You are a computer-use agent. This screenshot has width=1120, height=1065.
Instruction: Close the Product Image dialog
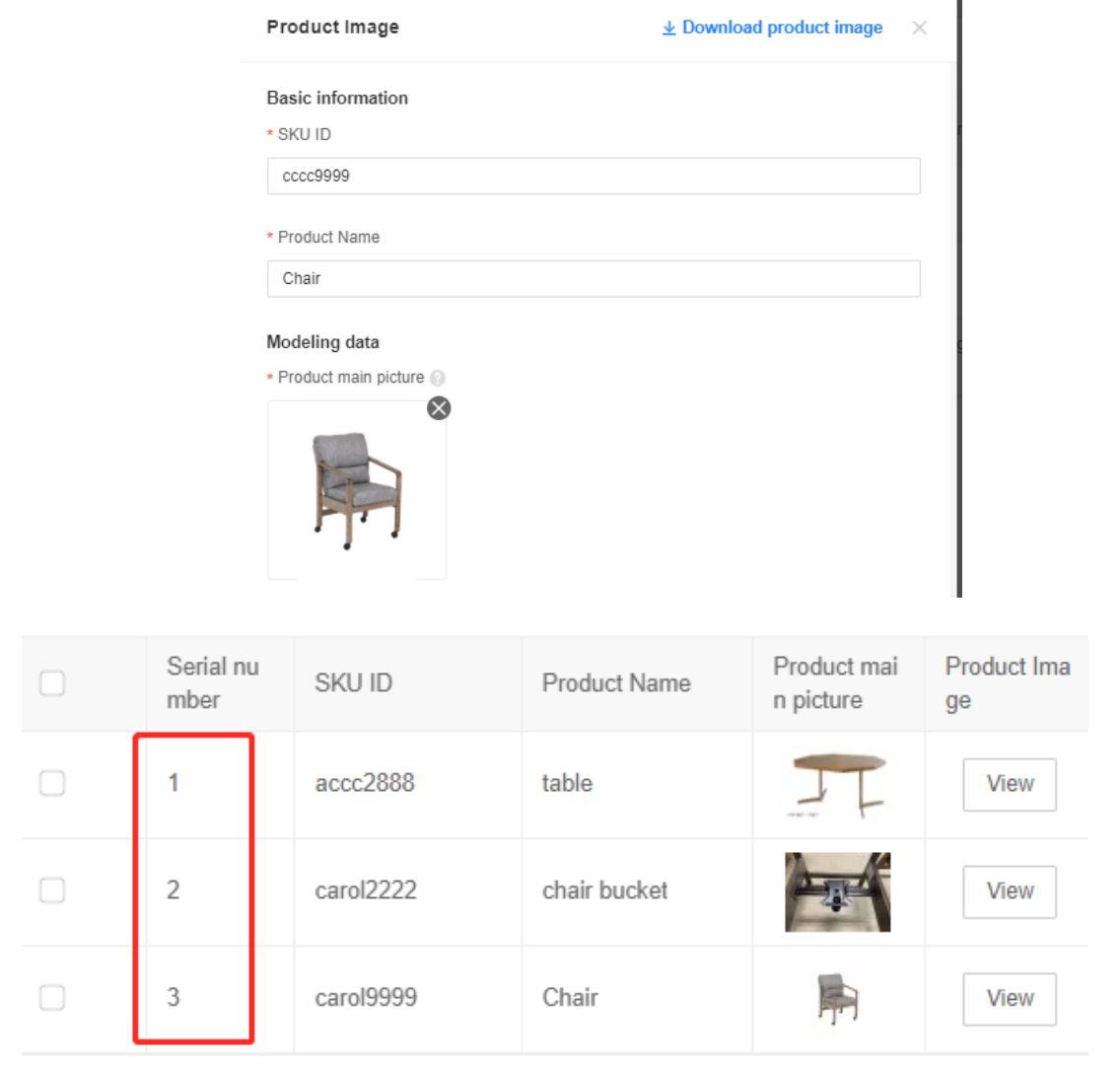[x=920, y=28]
